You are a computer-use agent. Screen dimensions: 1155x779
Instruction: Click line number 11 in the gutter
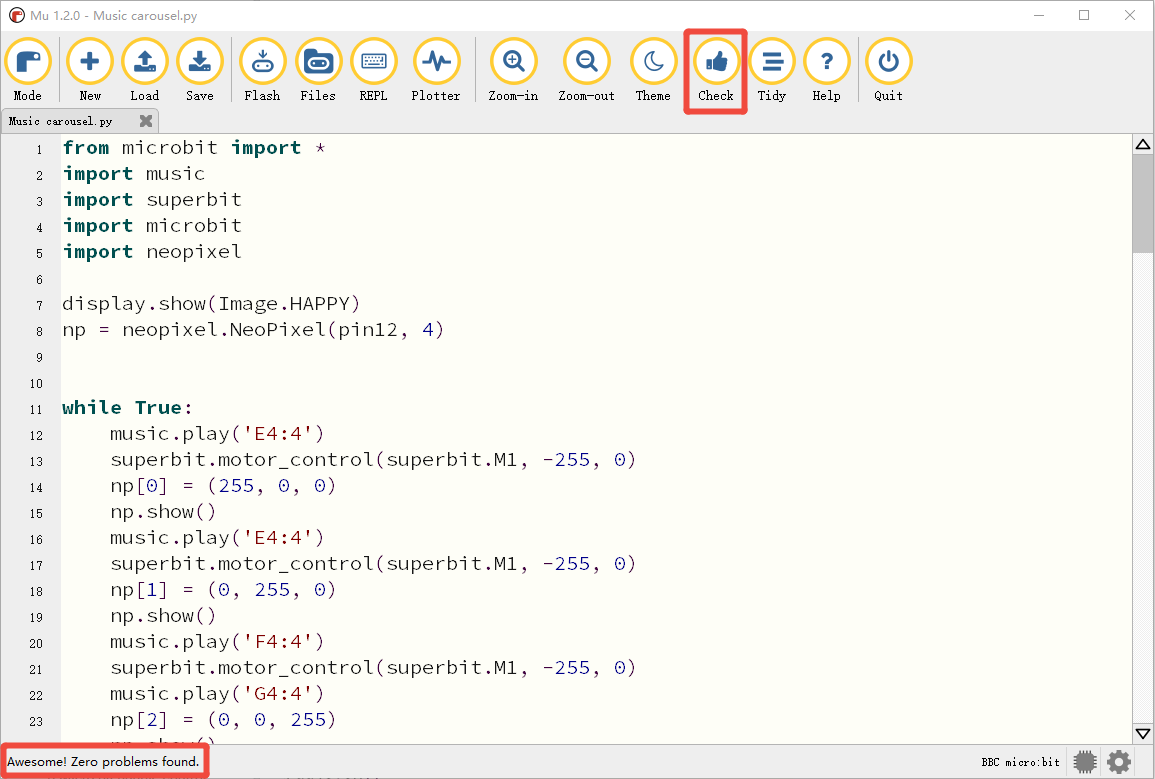(x=36, y=409)
